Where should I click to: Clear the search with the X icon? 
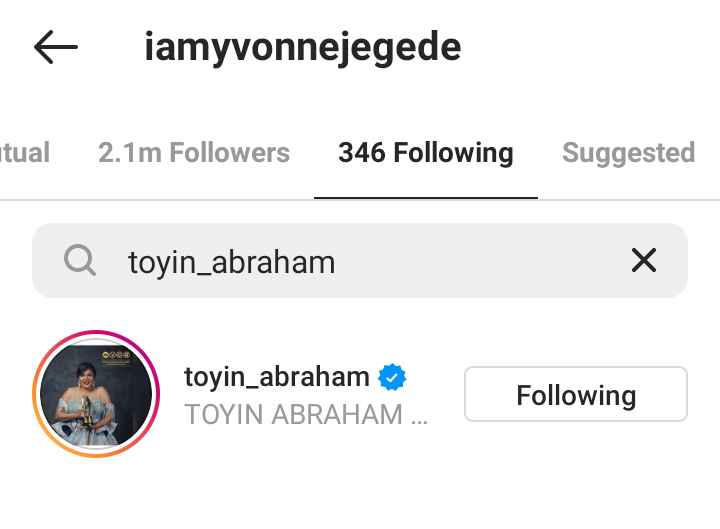click(x=644, y=260)
